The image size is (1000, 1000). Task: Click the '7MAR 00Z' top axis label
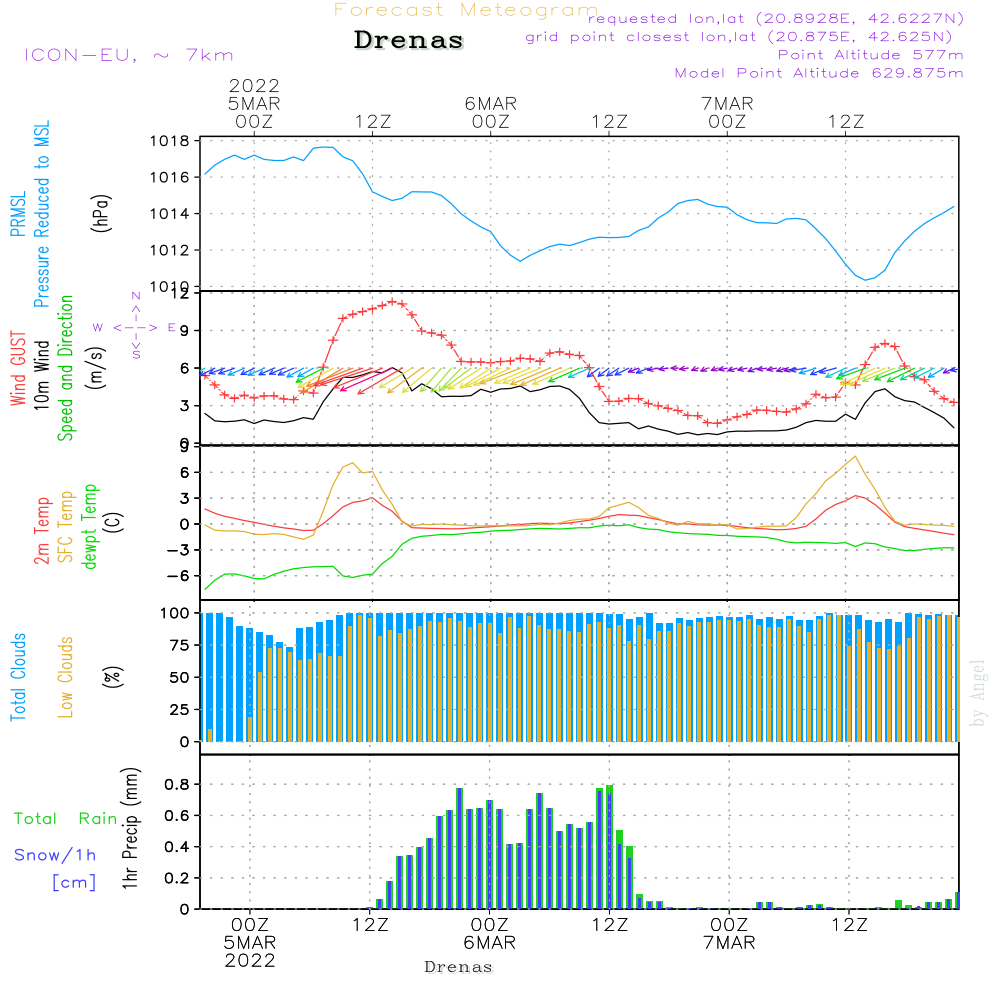(727, 113)
